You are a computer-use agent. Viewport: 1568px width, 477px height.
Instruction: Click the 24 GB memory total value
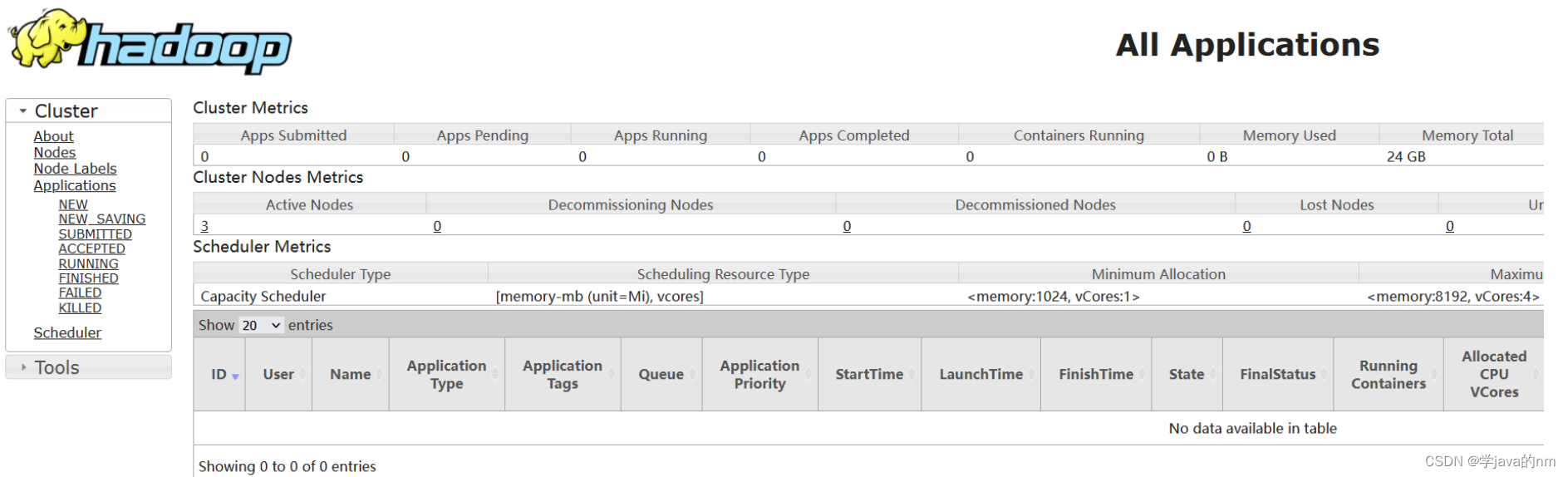[1406, 156]
